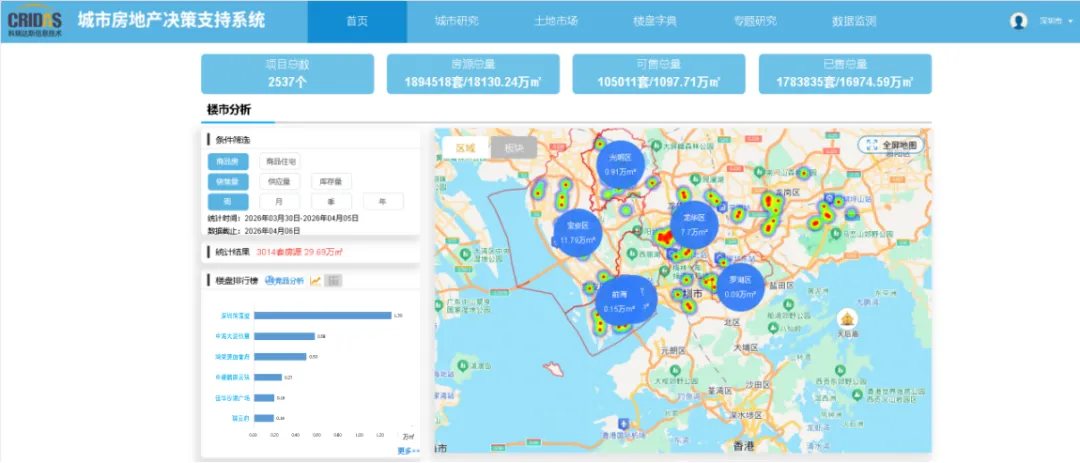This screenshot has width=1080, height=463.
Task: Click the red heatmap hotspot left of 龙华区
Action: click(x=664, y=239)
